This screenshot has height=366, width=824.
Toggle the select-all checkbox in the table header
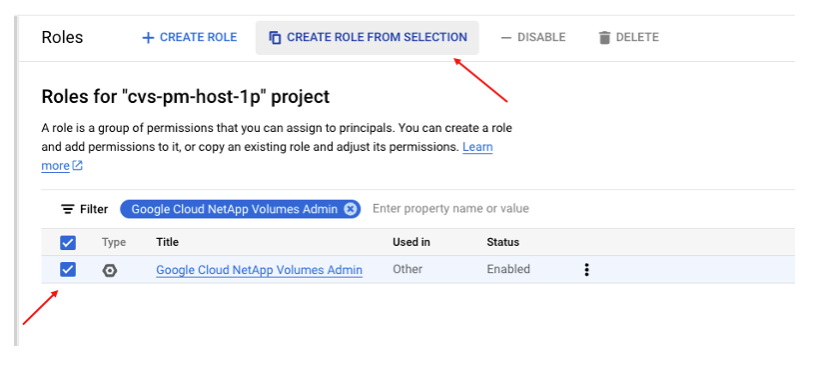[68, 242]
